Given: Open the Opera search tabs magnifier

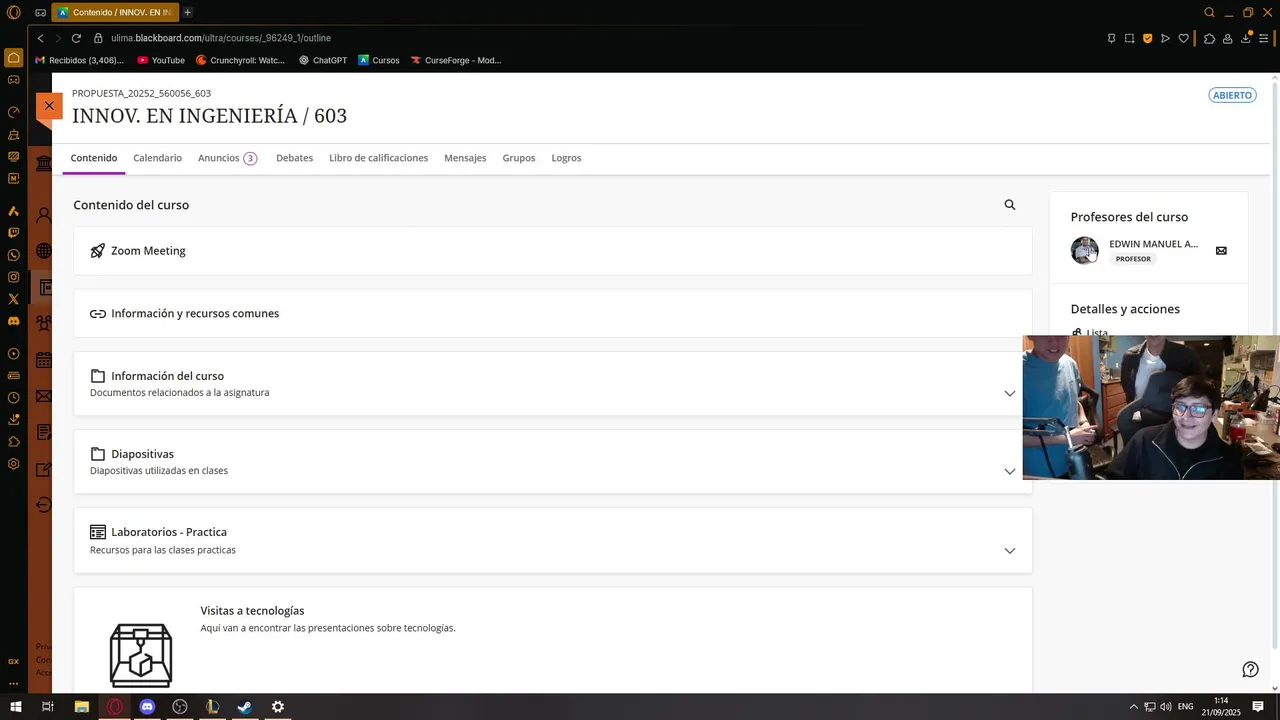Looking at the screenshot, I should (1209, 12).
